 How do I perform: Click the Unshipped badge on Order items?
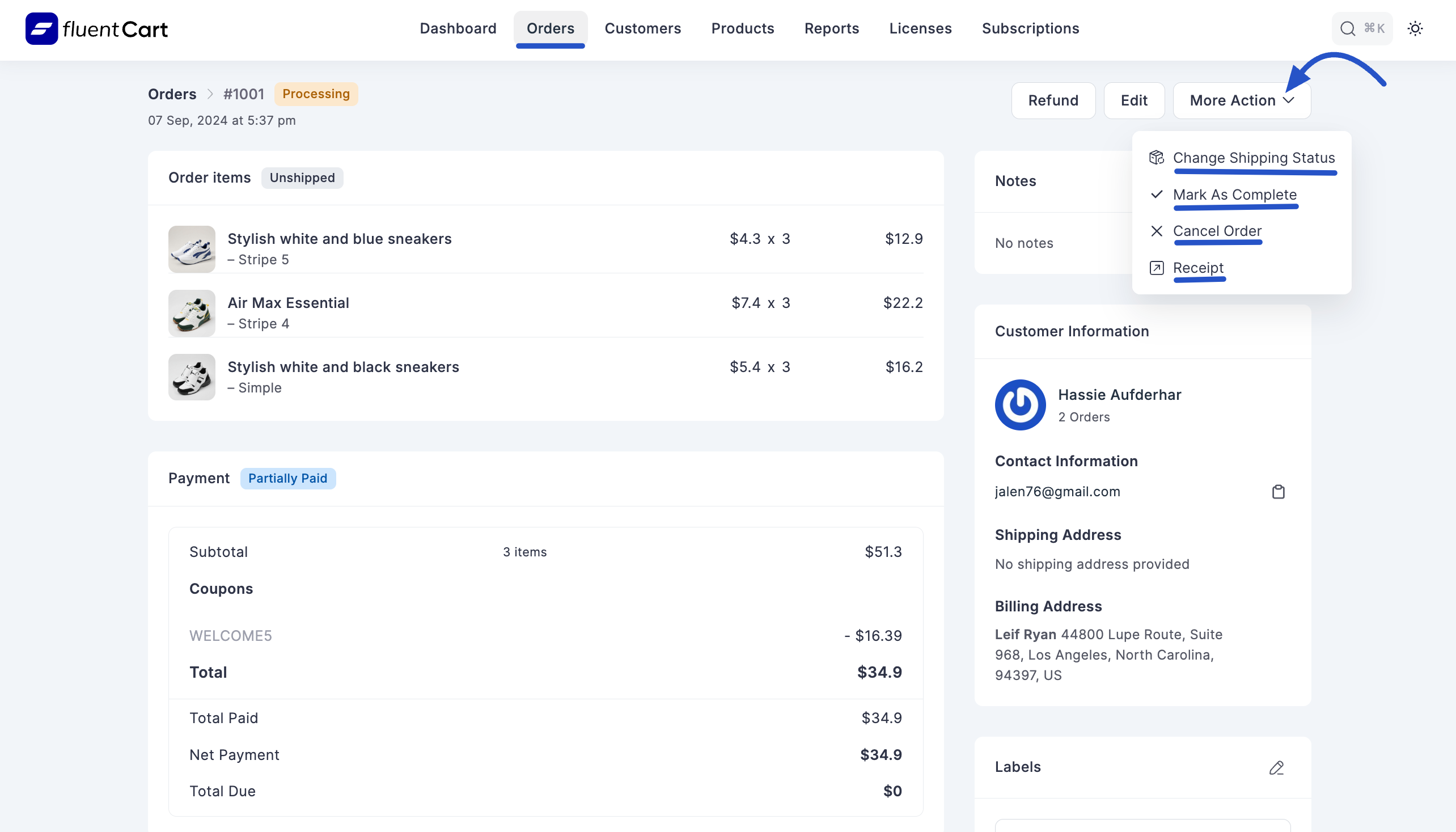(302, 178)
